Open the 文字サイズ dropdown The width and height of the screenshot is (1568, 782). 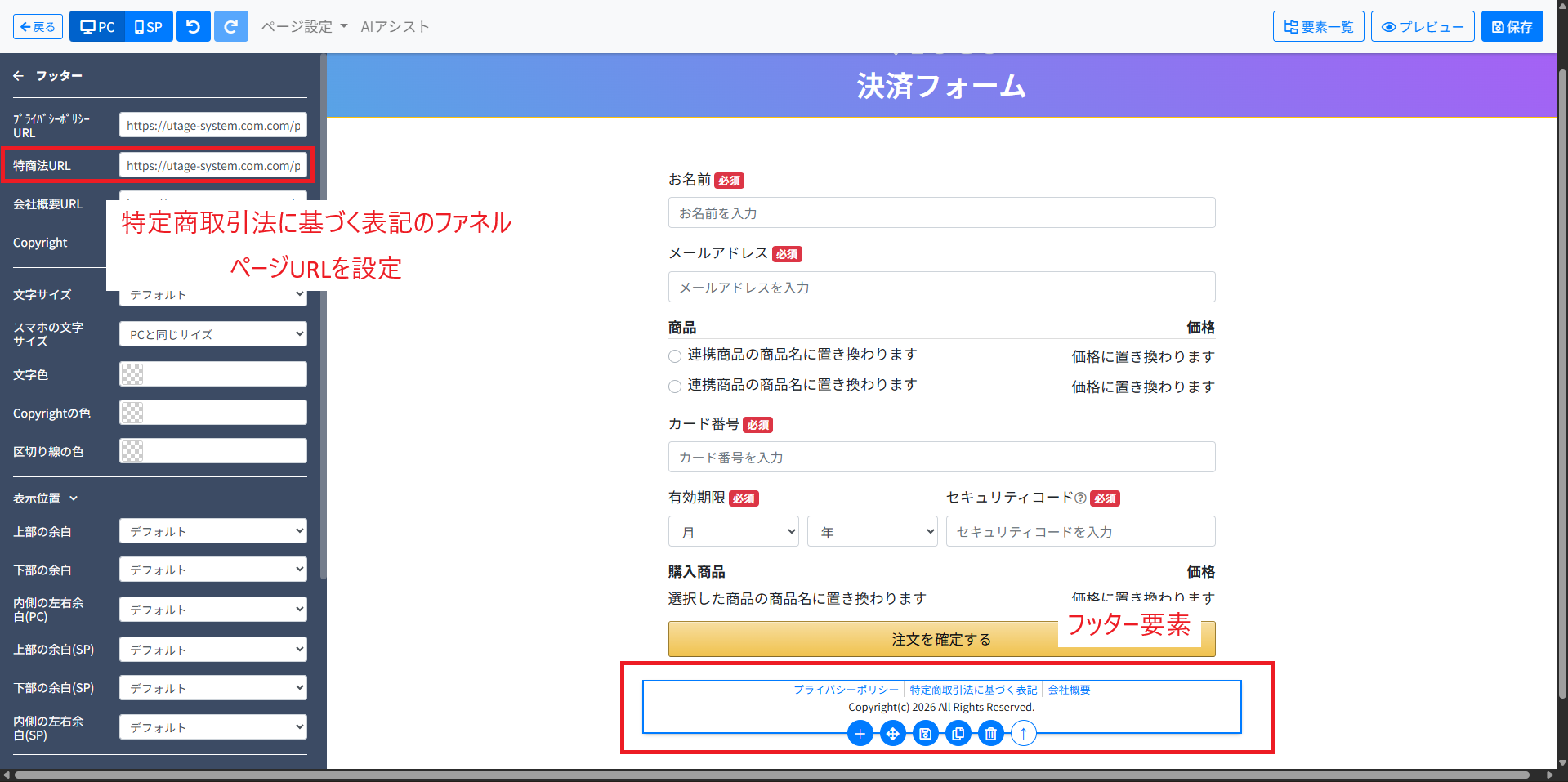212,295
